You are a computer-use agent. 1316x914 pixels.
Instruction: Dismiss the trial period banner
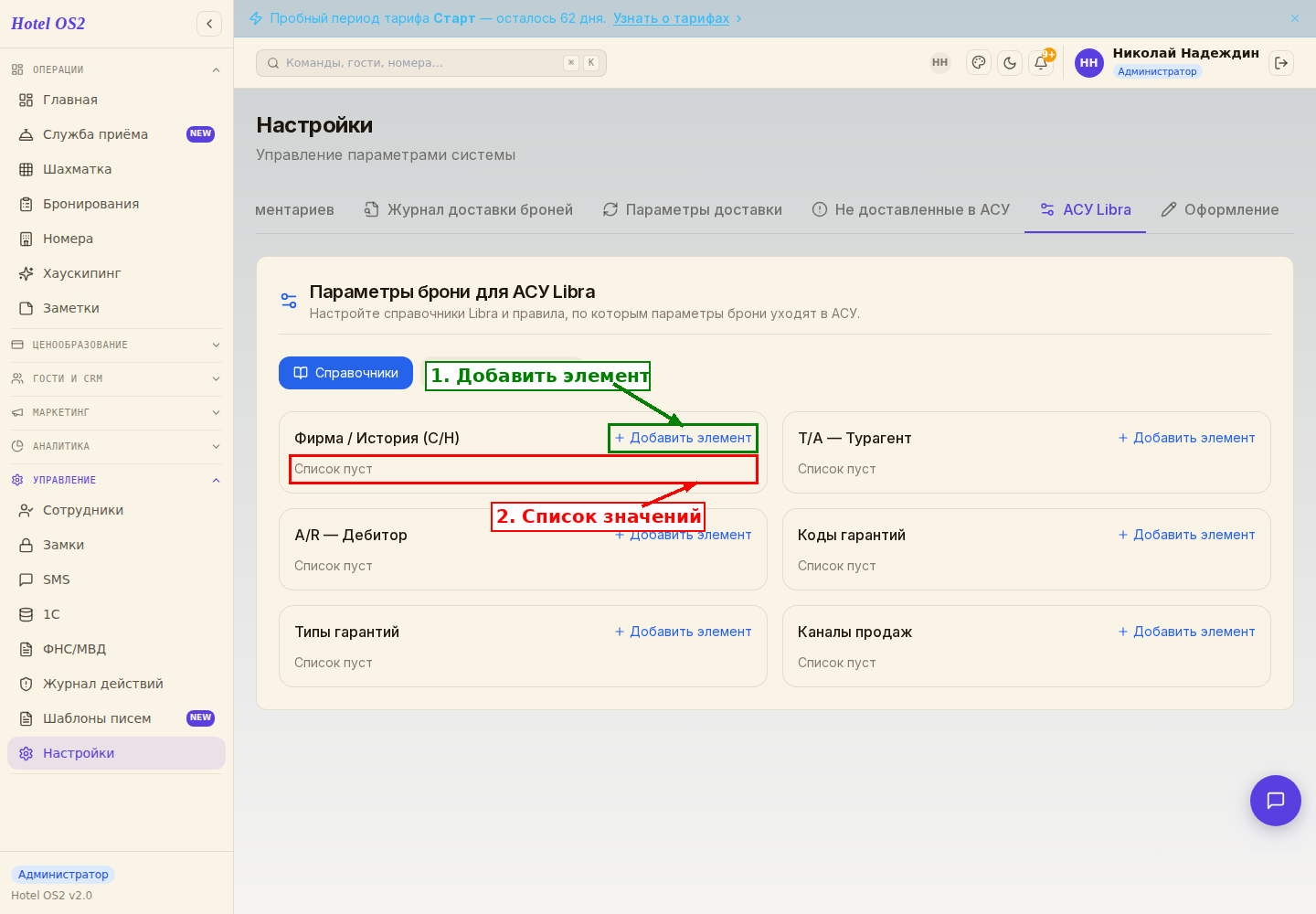point(1295,18)
